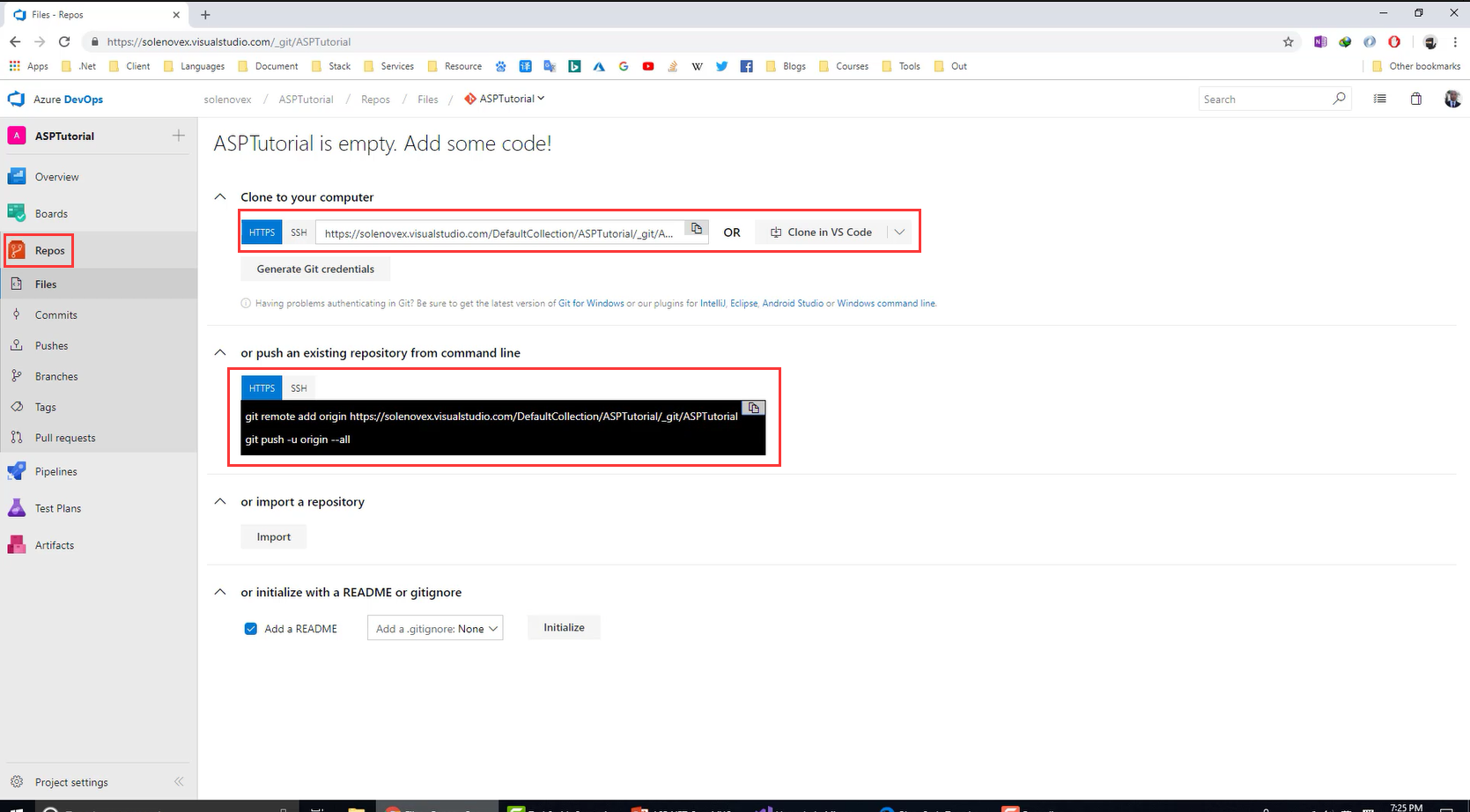This screenshot has width=1470, height=812.
Task: Open Project settings
Action: (71, 782)
